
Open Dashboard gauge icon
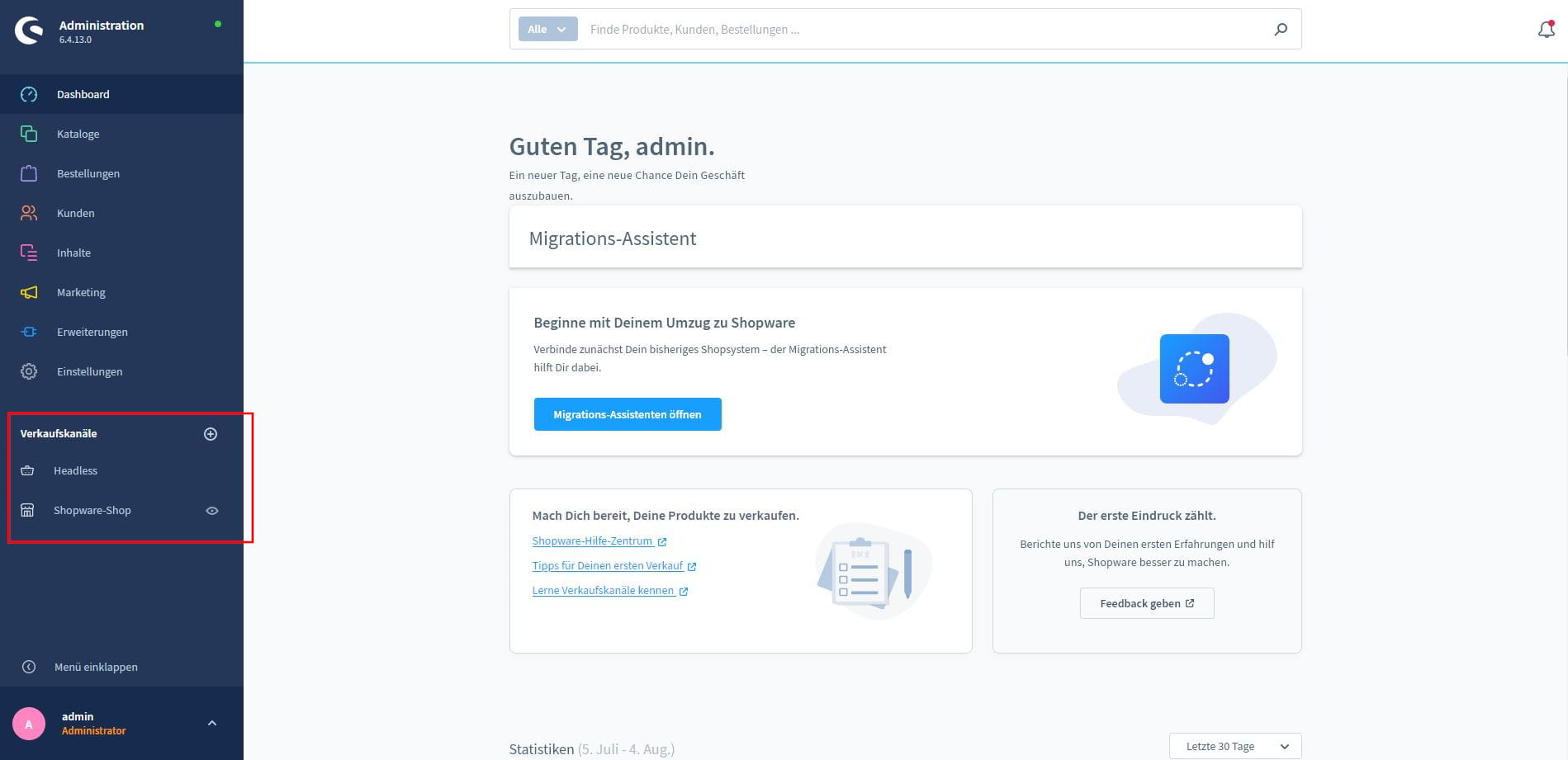[29, 94]
